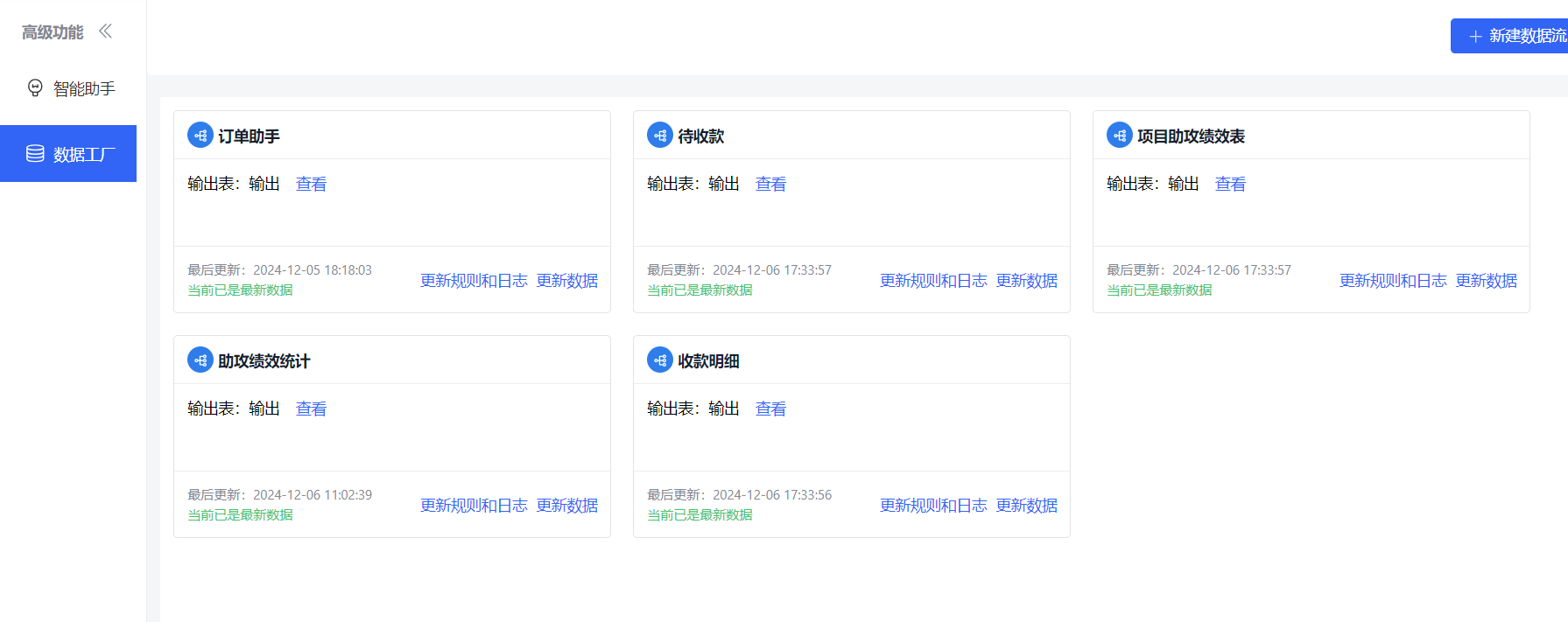Open 查看 link in 待收款 card
The width and height of the screenshot is (1568, 622).
point(770,184)
